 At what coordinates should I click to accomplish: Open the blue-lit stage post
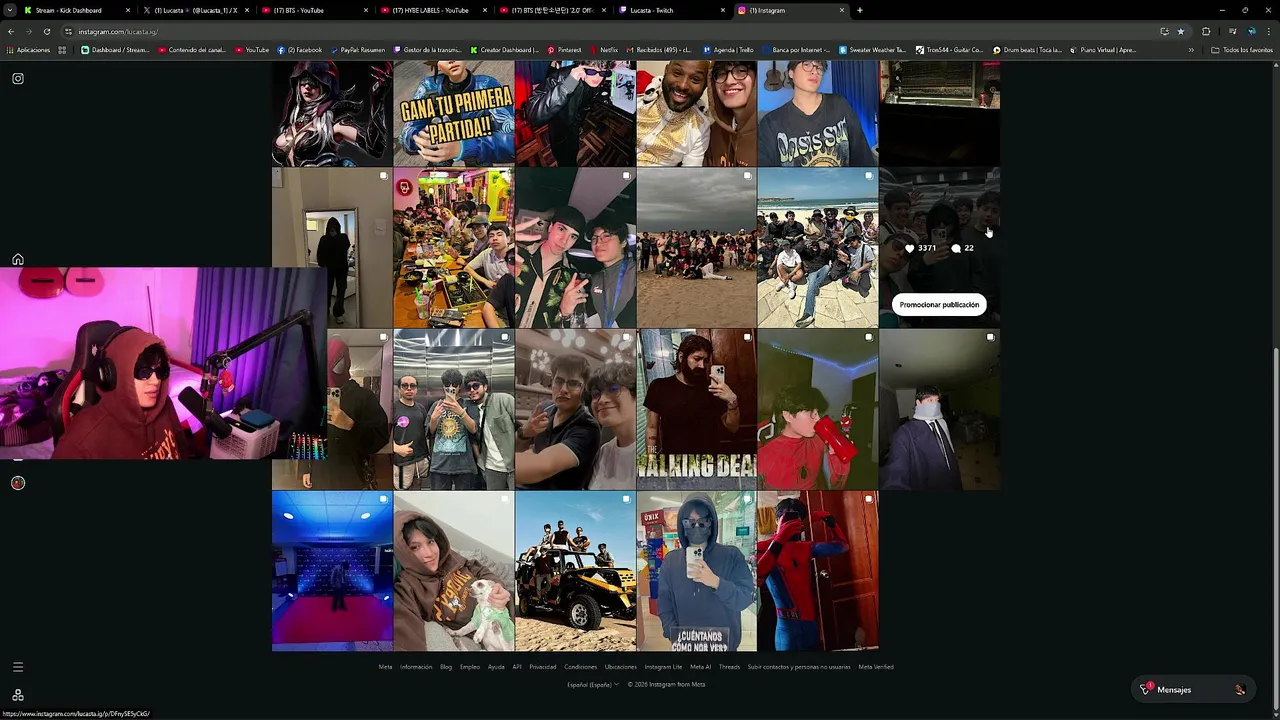point(332,571)
